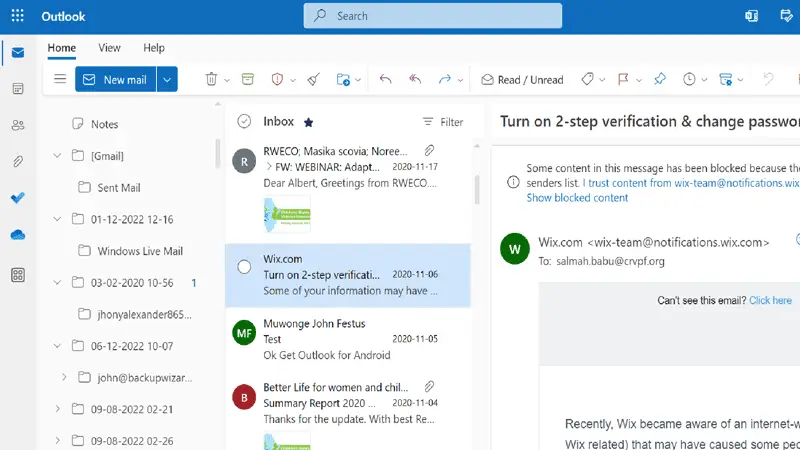Open the To Do checkmark app
Image resolution: width=800 pixels, height=450 pixels.
pyautogui.click(x=18, y=198)
